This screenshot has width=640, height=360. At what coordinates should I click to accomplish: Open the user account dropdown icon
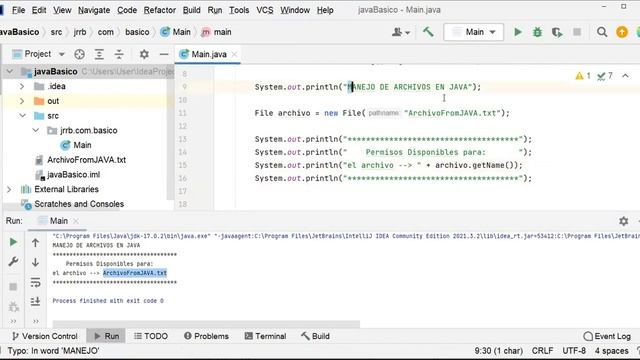(400, 32)
